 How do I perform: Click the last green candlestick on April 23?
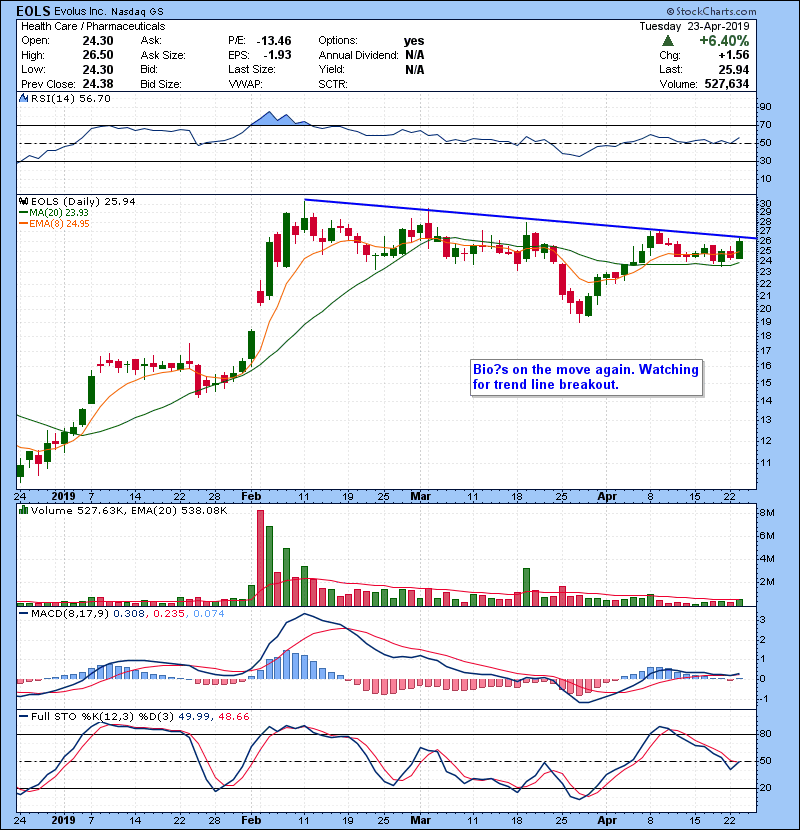739,249
